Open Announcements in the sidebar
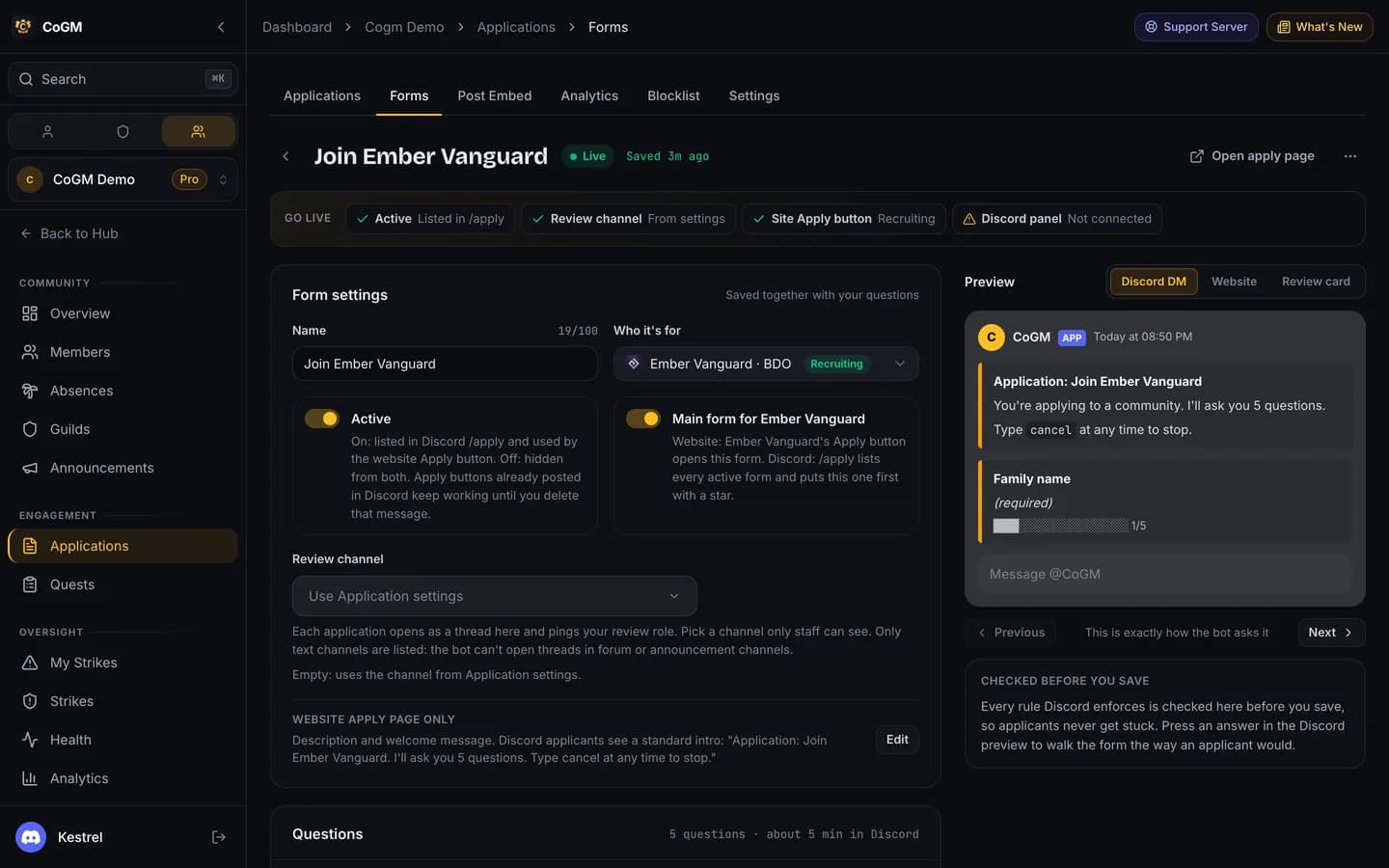Screen dimensions: 1389x868 coord(123,468)
